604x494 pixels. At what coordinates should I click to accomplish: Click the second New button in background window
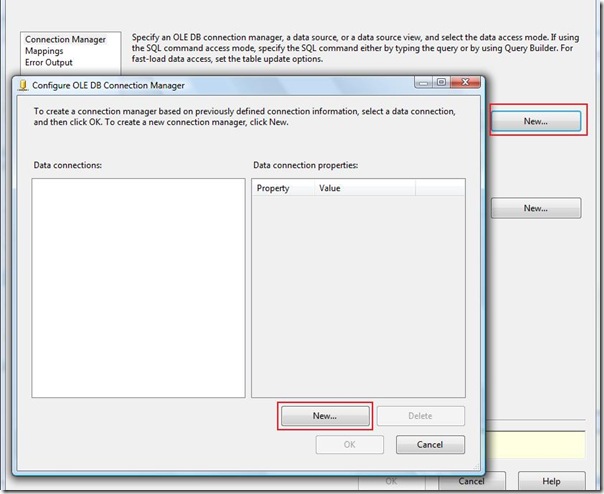pyautogui.click(x=536, y=208)
